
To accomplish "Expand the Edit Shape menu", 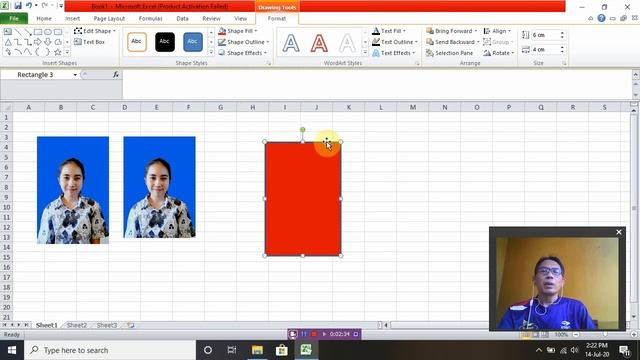I will pos(95,31).
